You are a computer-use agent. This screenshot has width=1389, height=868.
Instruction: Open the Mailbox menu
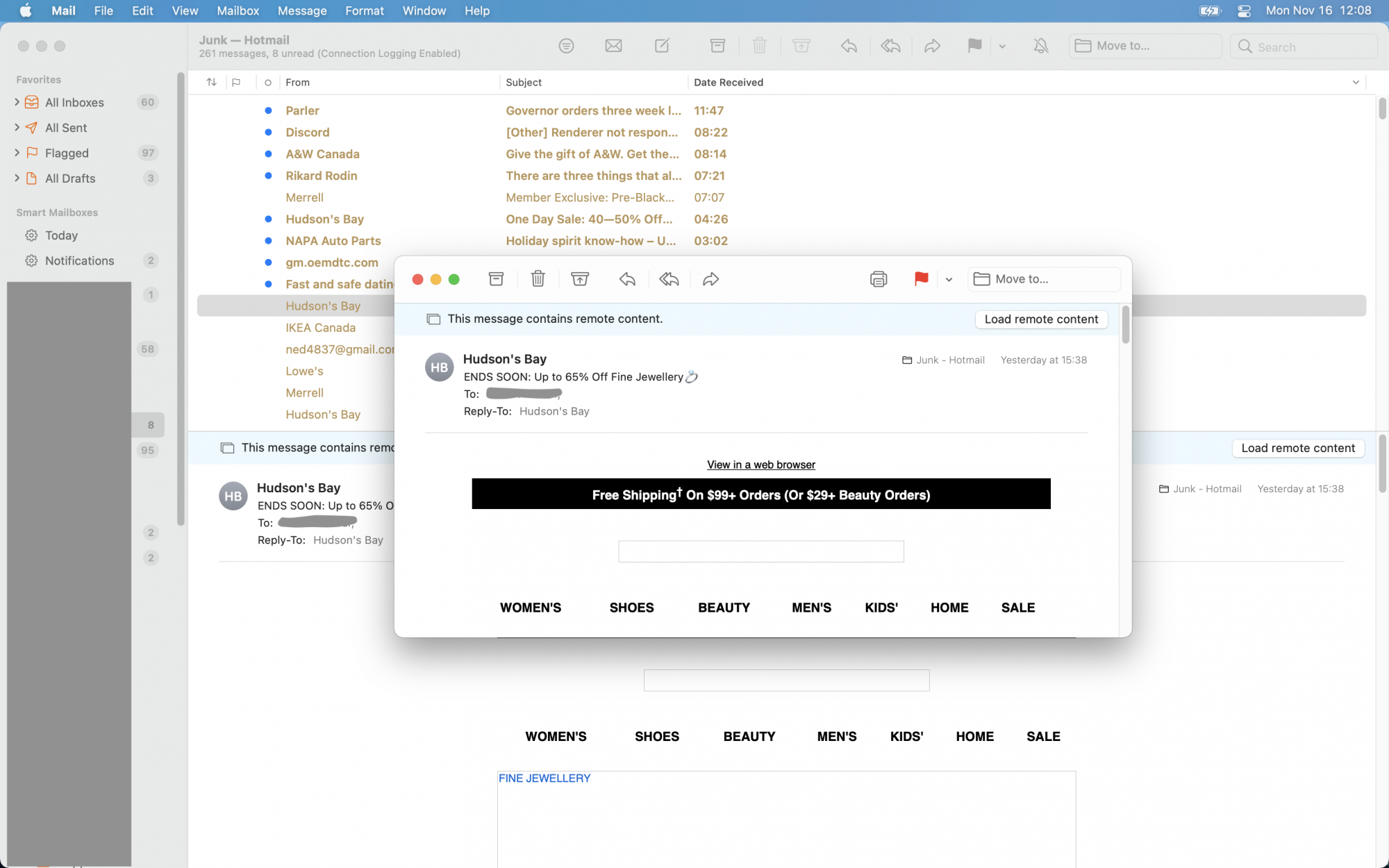click(x=237, y=11)
